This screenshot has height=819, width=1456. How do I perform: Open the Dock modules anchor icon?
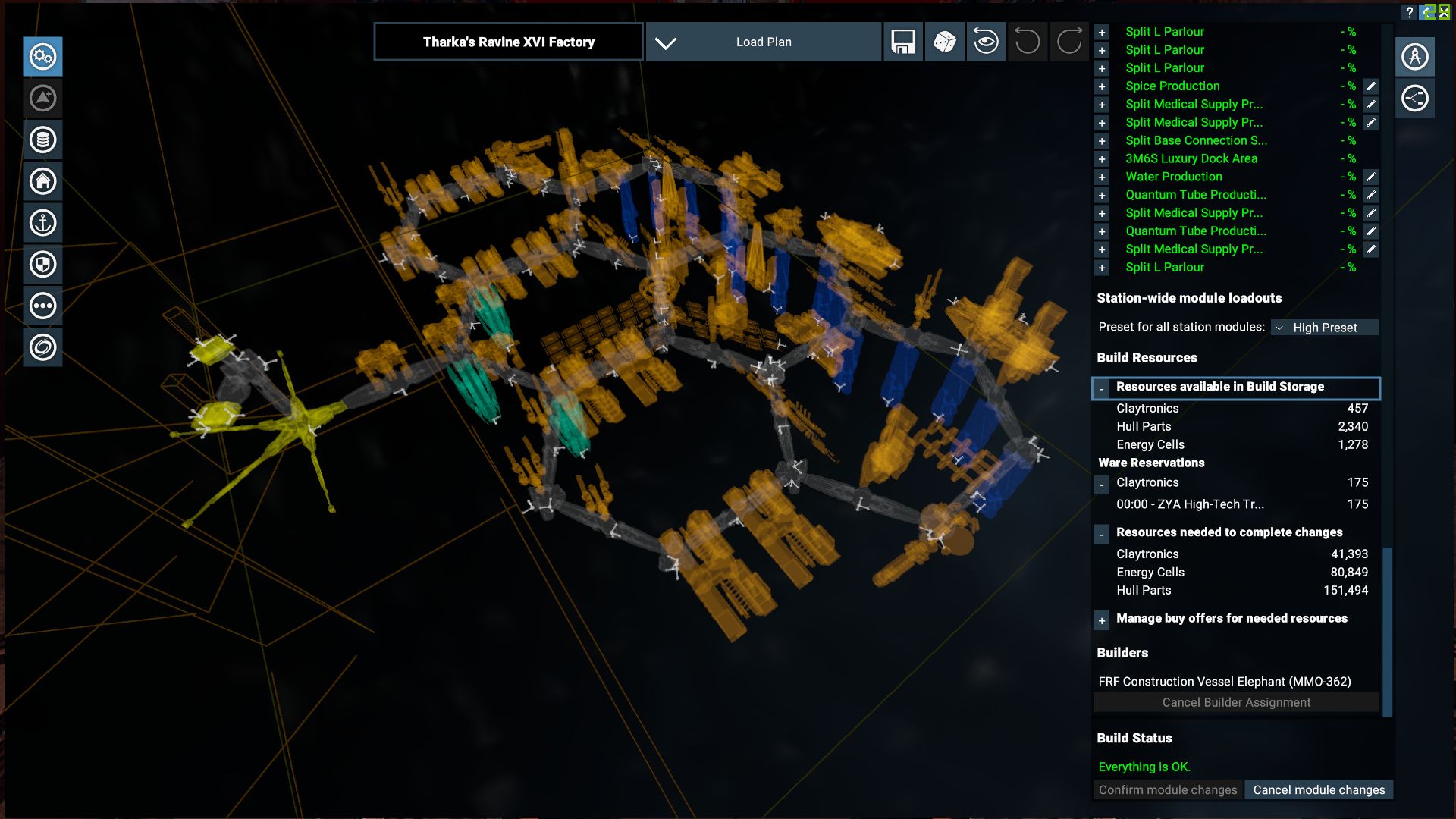(43, 223)
